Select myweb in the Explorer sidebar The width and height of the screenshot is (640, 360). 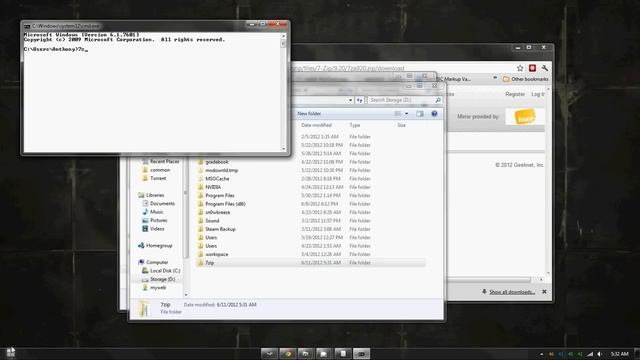click(x=154, y=288)
